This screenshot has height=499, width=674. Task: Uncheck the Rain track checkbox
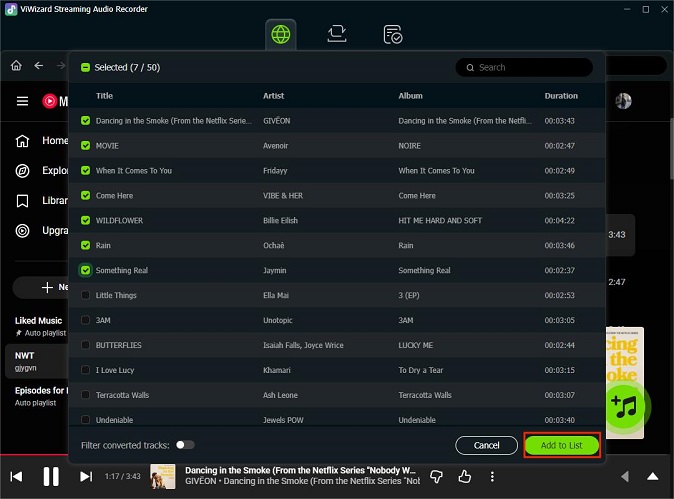[x=86, y=245]
